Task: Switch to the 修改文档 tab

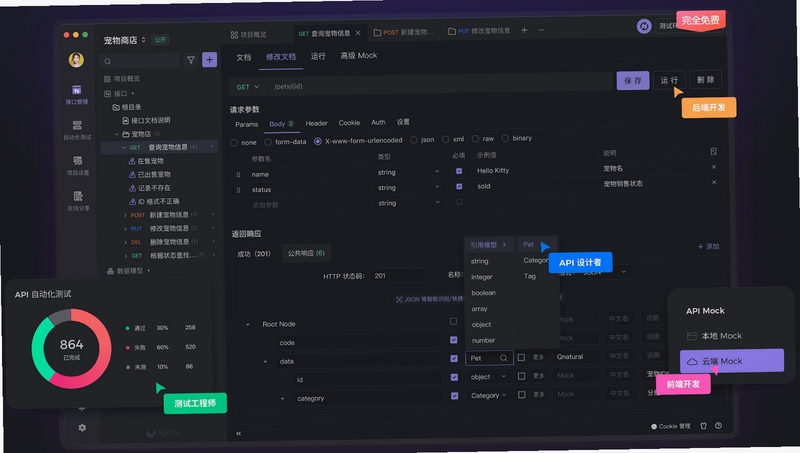Action: pos(281,57)
